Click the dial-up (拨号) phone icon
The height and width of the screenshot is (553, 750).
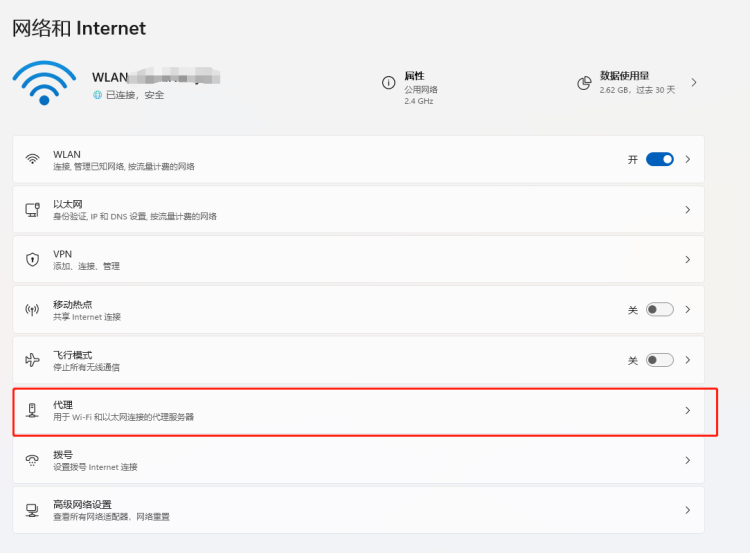[x=33, y=460]
